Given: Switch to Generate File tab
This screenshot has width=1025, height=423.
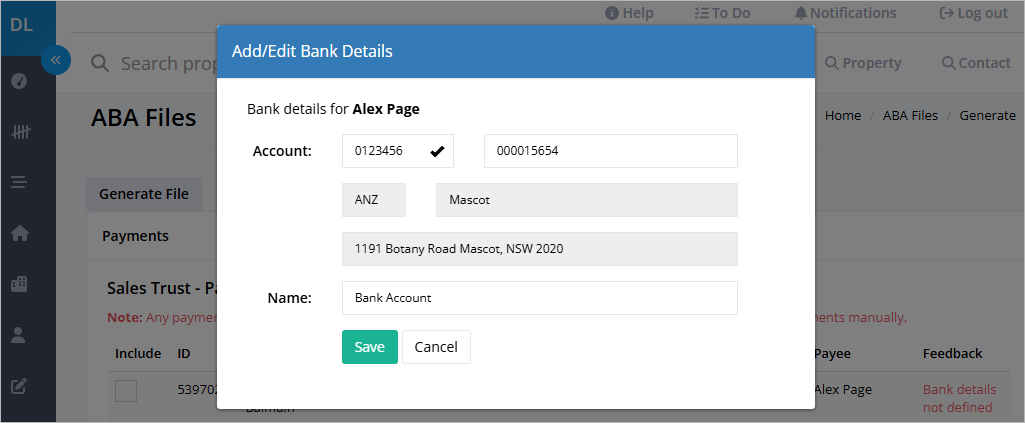Looking at the screenshot, I should click(144, 194).
